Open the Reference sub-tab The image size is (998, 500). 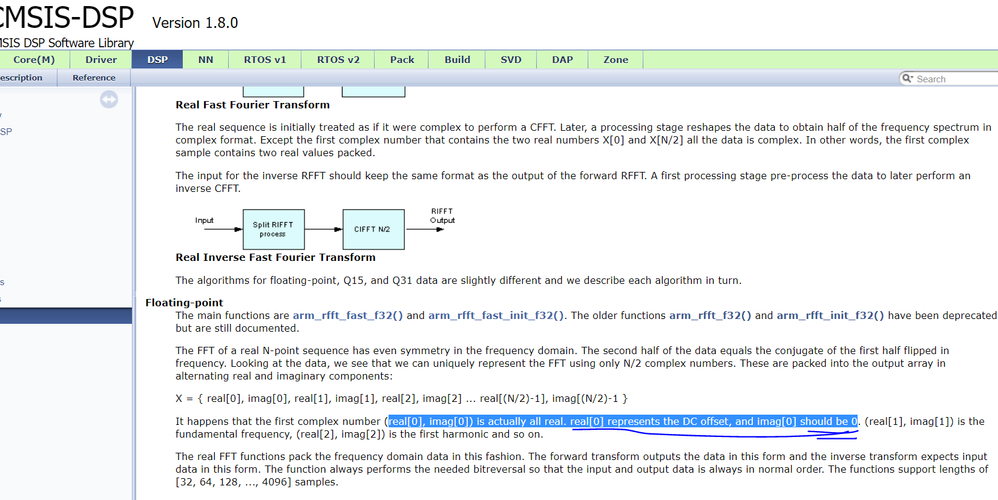coord(94,78)
